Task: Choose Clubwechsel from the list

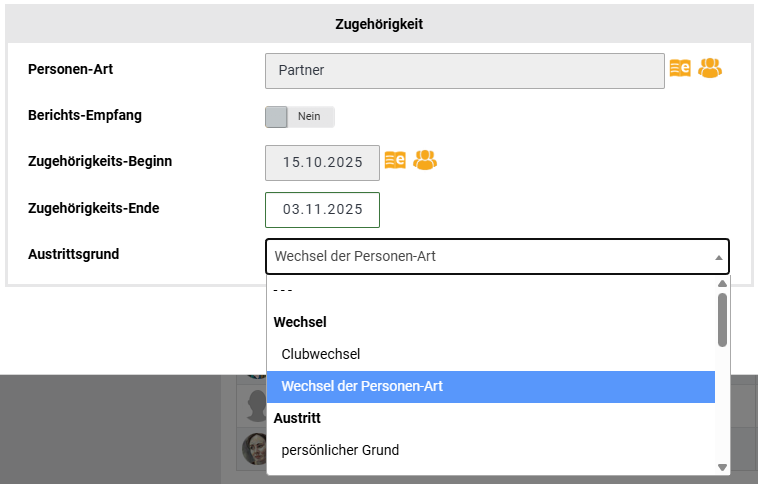Action: 321,354
